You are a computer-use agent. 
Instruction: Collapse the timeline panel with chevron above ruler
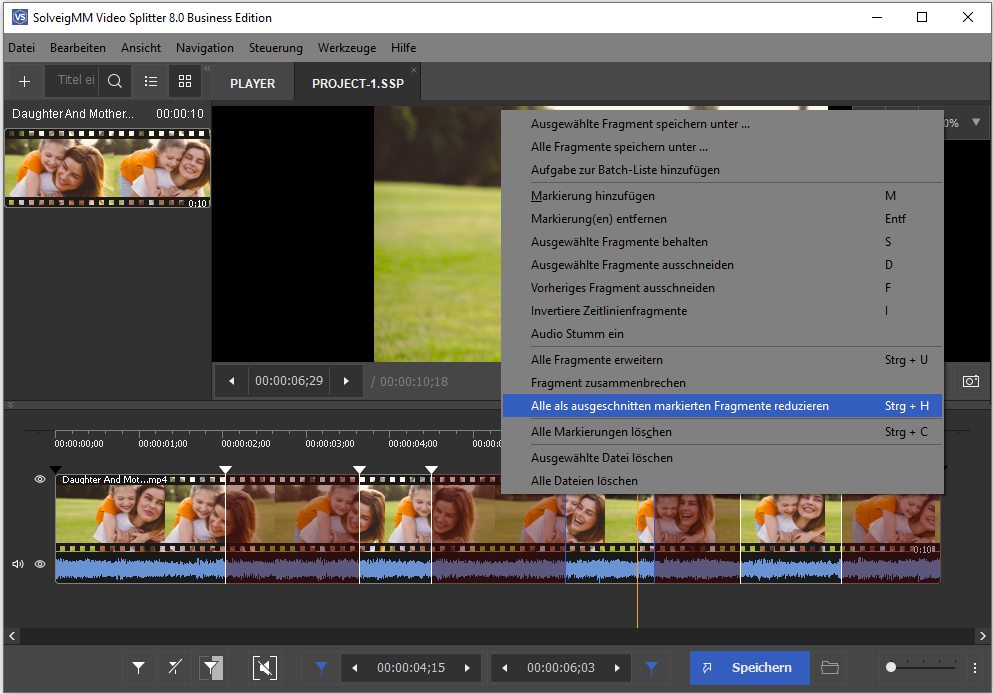pyautogui.click(x=10, y=404)
